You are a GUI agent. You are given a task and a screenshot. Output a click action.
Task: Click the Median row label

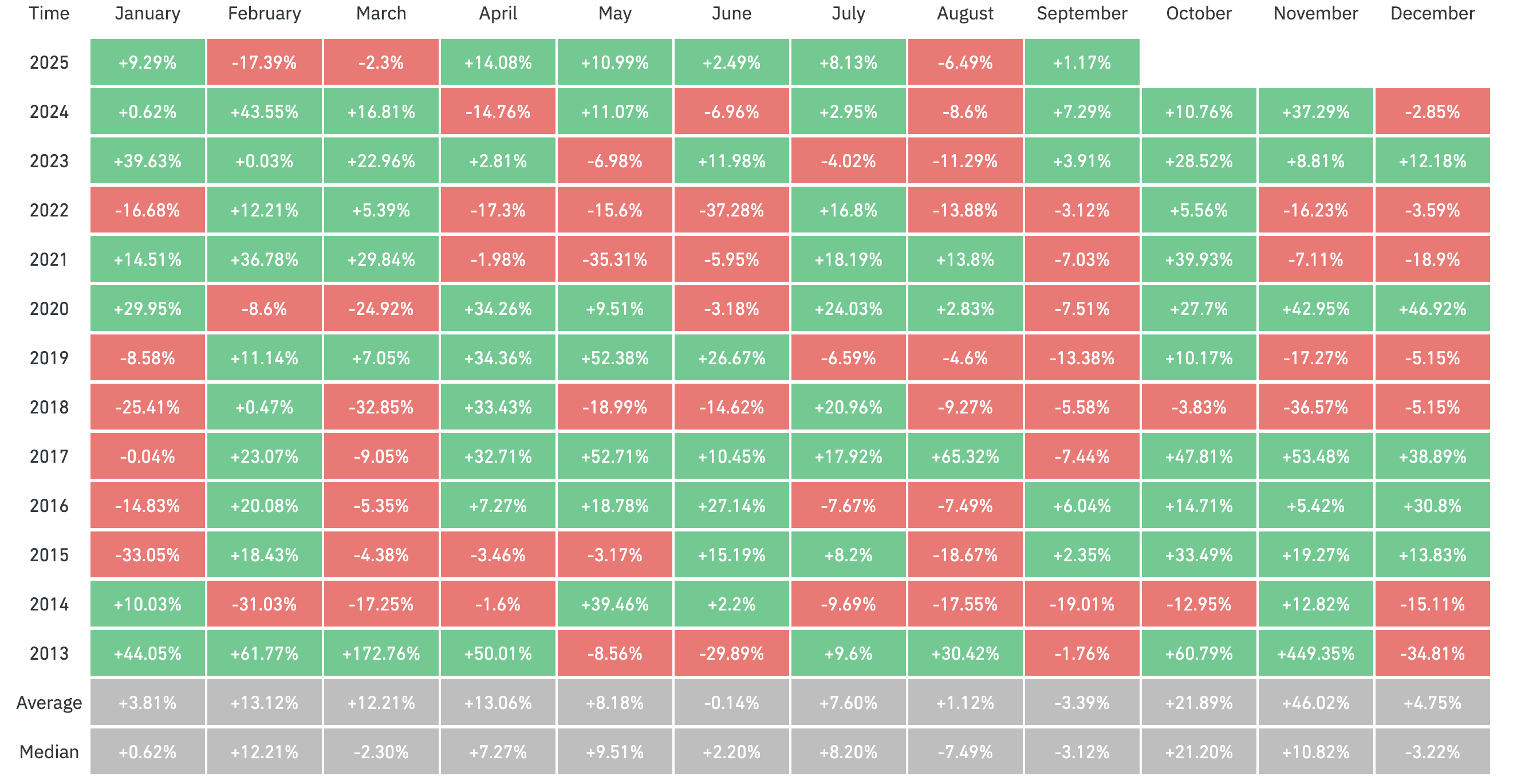(x=49, y=752)
